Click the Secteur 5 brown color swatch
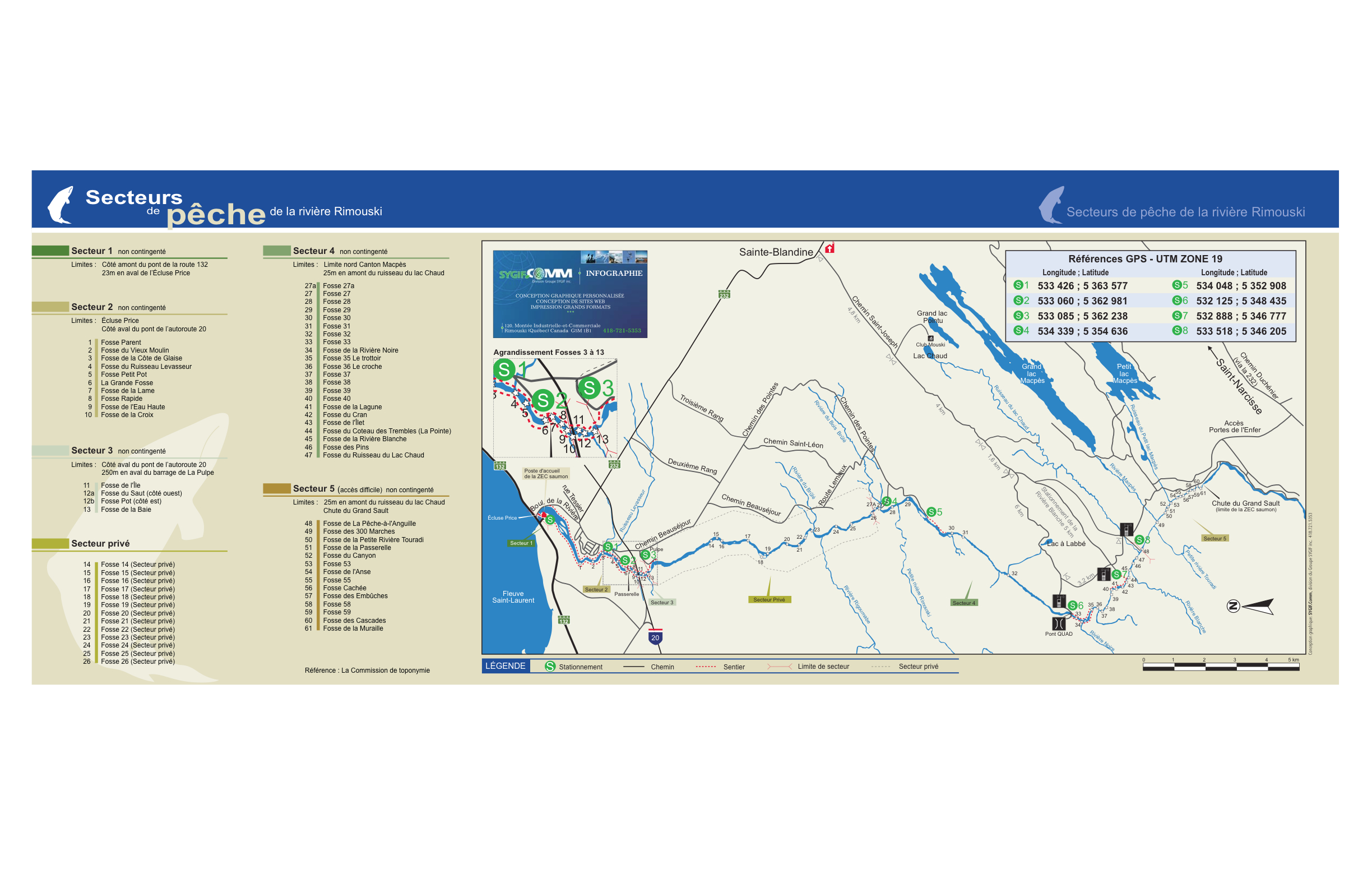The height and width of the screenshot is (888, 1372). 277,488
